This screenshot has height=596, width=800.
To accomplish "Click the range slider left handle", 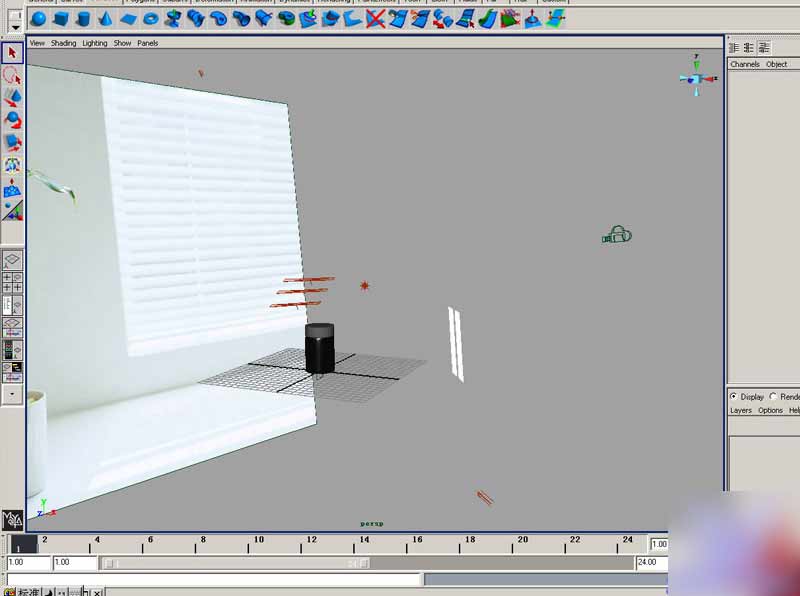I will 109,563.
